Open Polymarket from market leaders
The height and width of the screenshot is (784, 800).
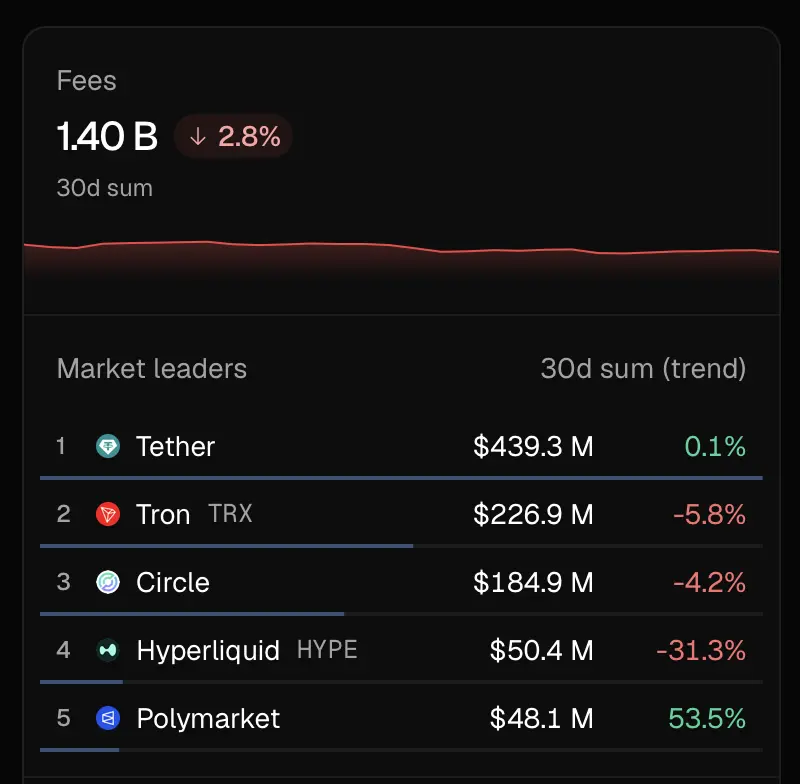[208, 719]
